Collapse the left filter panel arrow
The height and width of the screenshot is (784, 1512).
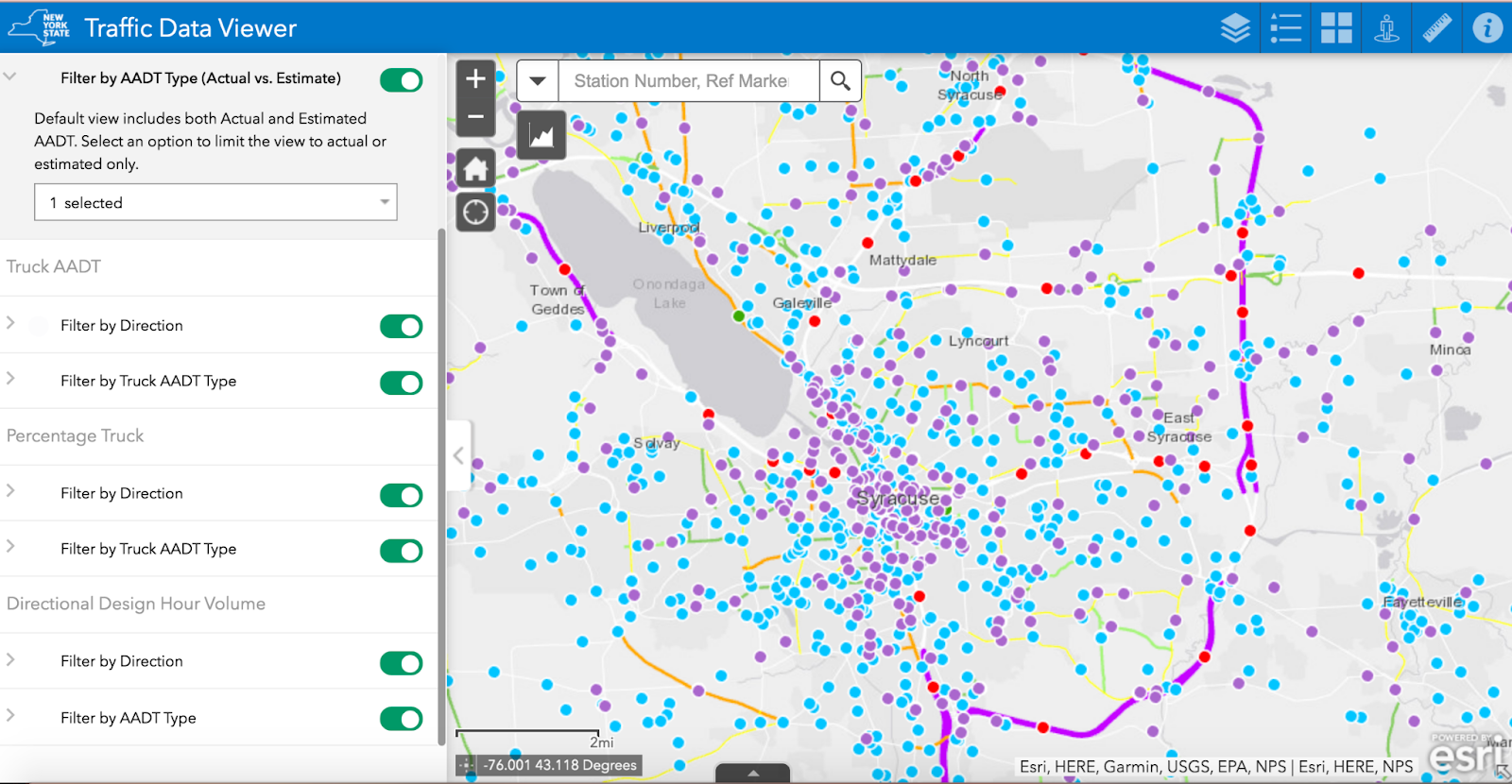459,455
